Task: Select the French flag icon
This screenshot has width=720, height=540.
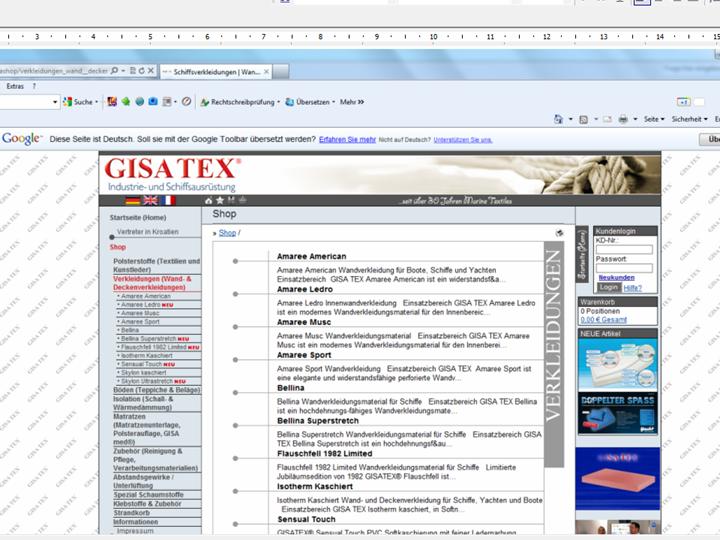Action: 168,201
